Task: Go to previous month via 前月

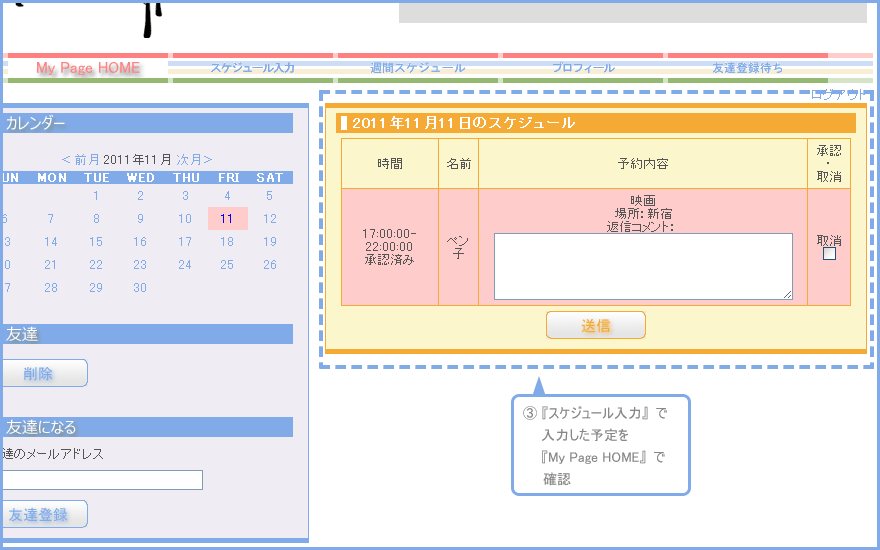Action: click(x=81, y=159)
